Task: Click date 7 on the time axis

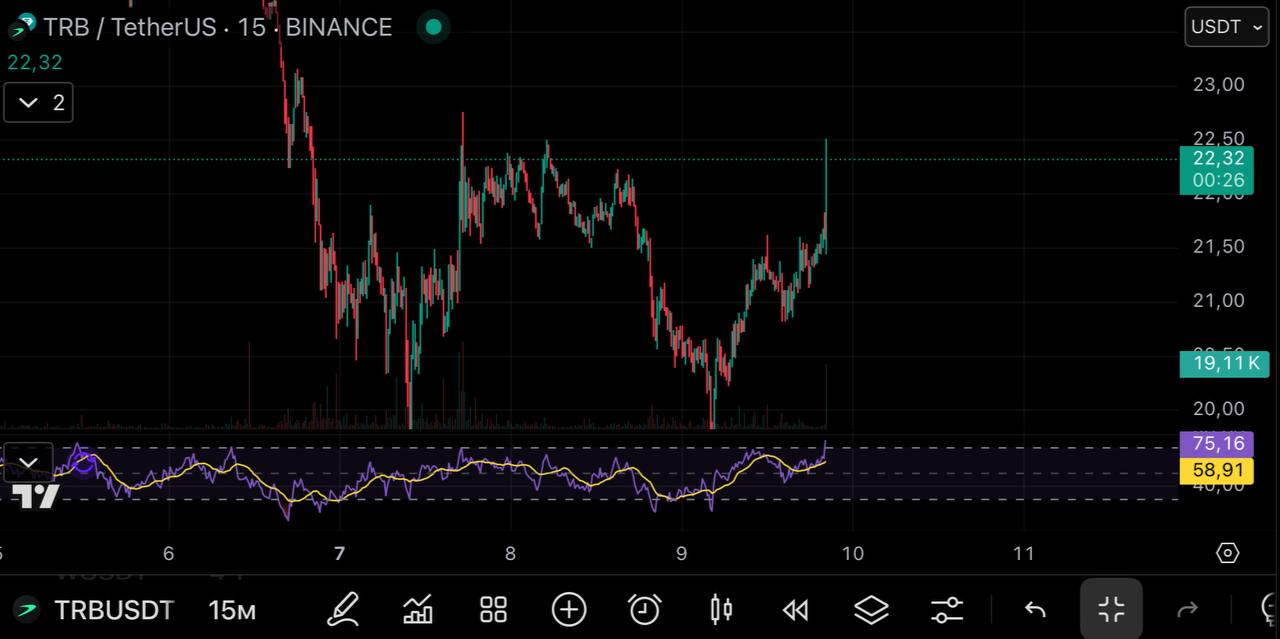Action: (x=340, y=553)
